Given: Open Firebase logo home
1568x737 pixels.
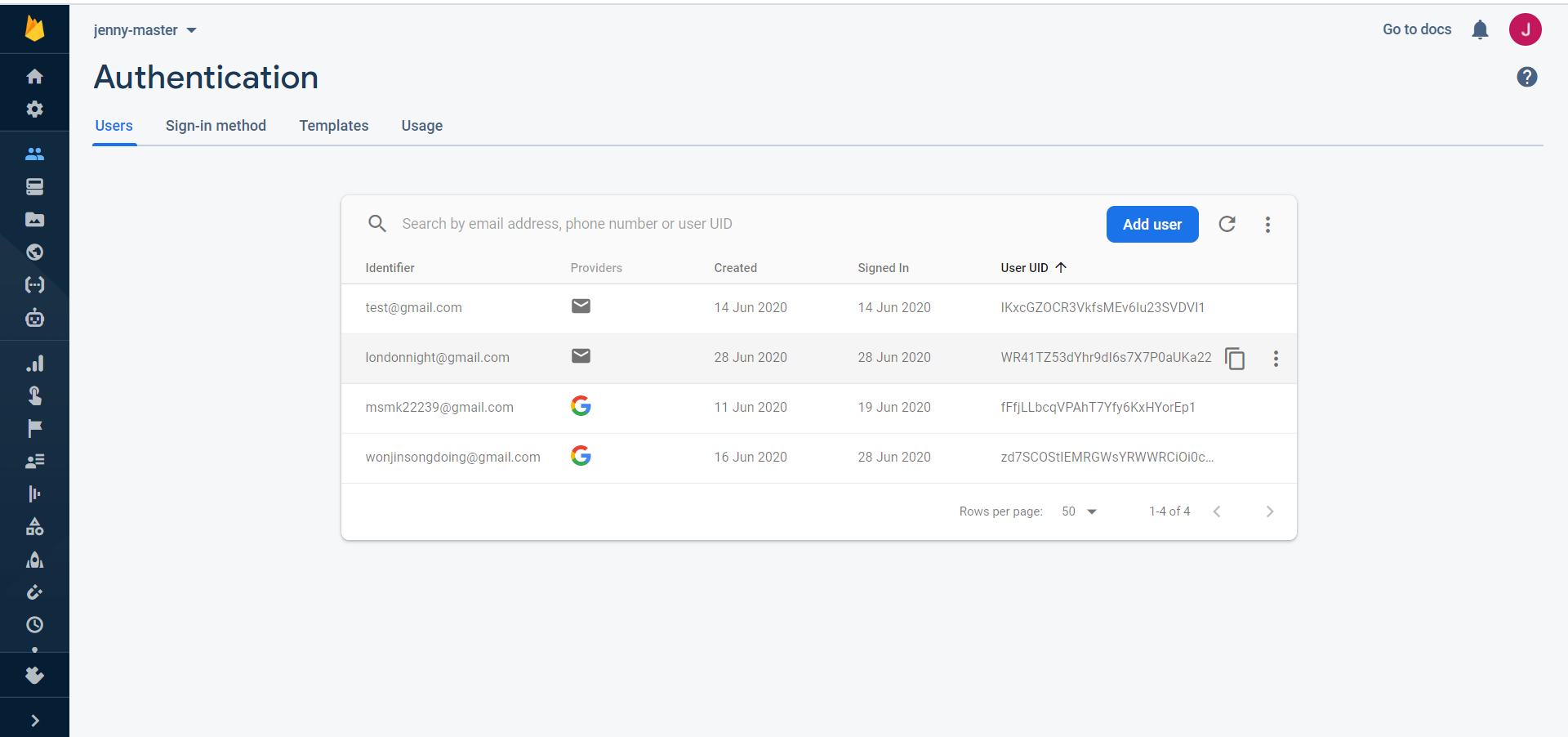Looking at the screenshot, I should click(x=34, y=29).
